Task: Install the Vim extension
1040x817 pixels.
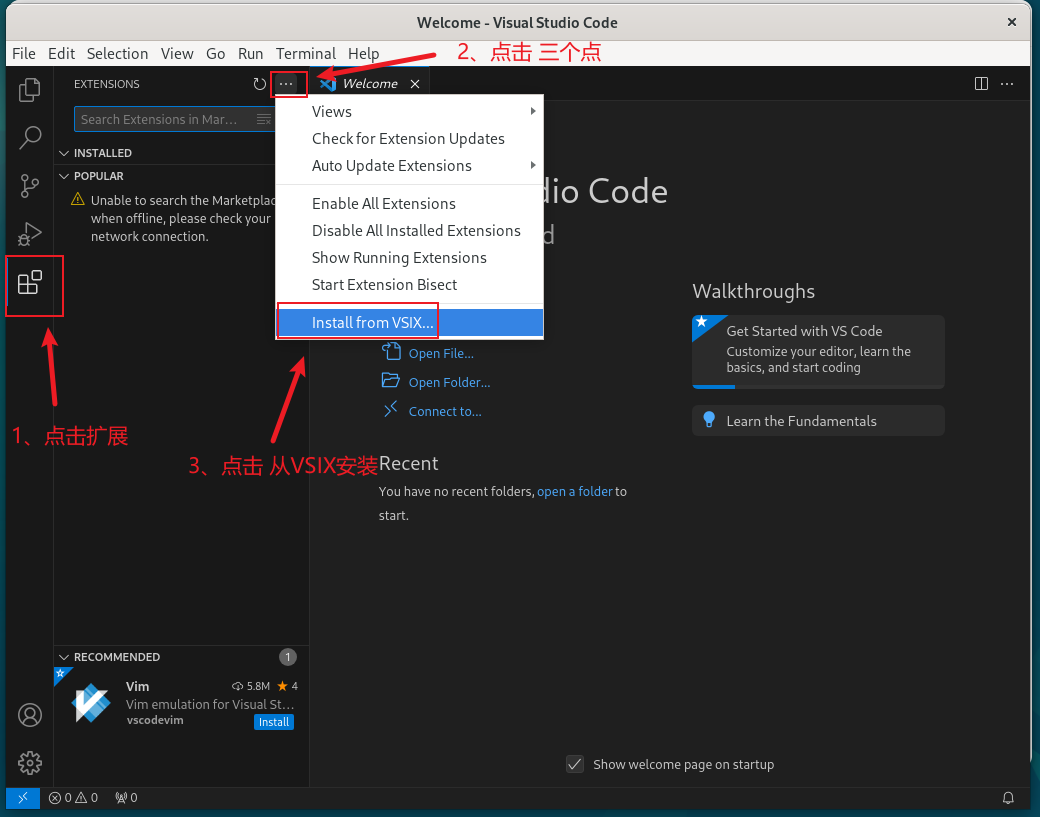Action: point(274,722)
